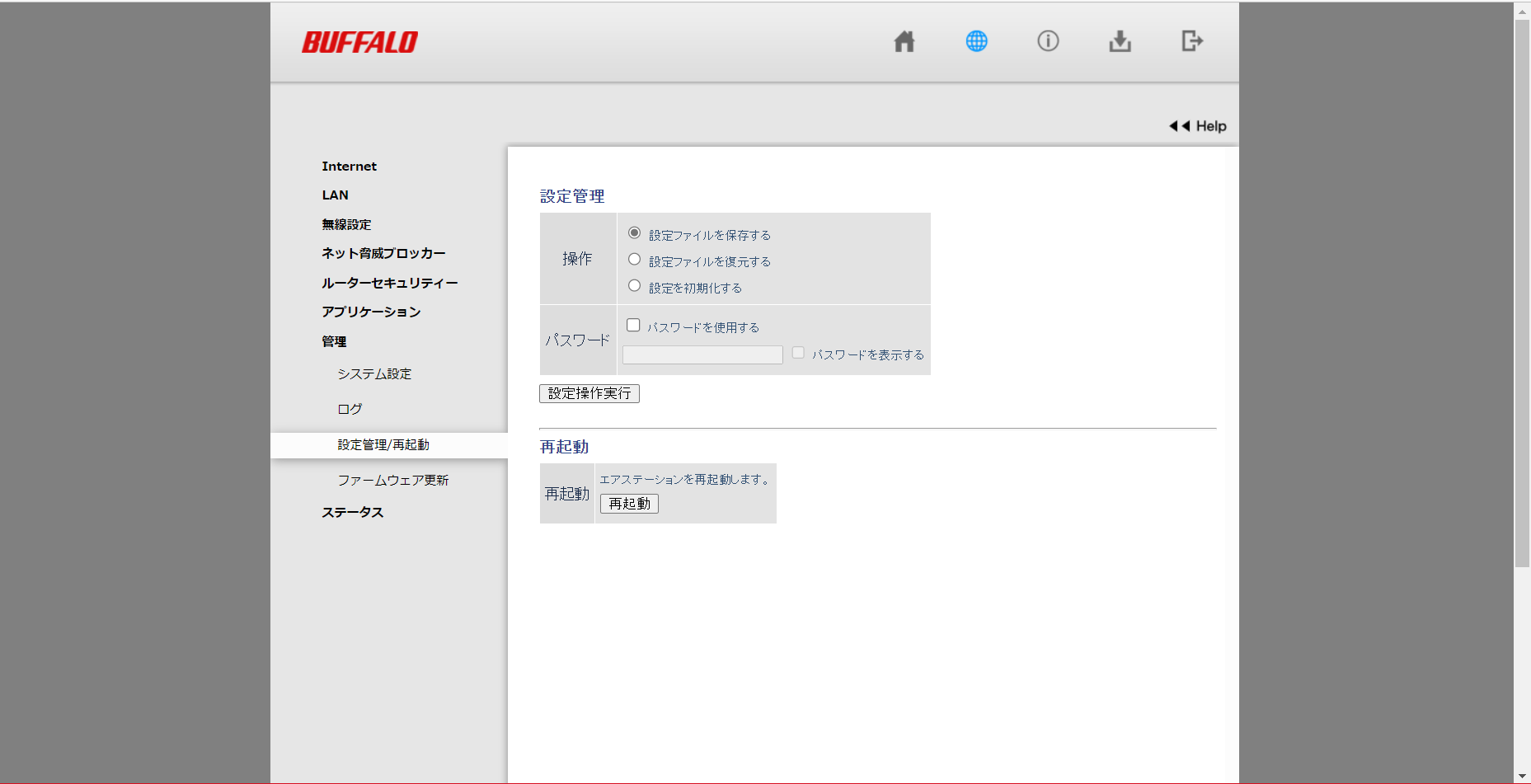1531x784 pixels.
Task: Click the download tray icon
Action: coord(1120,41)
